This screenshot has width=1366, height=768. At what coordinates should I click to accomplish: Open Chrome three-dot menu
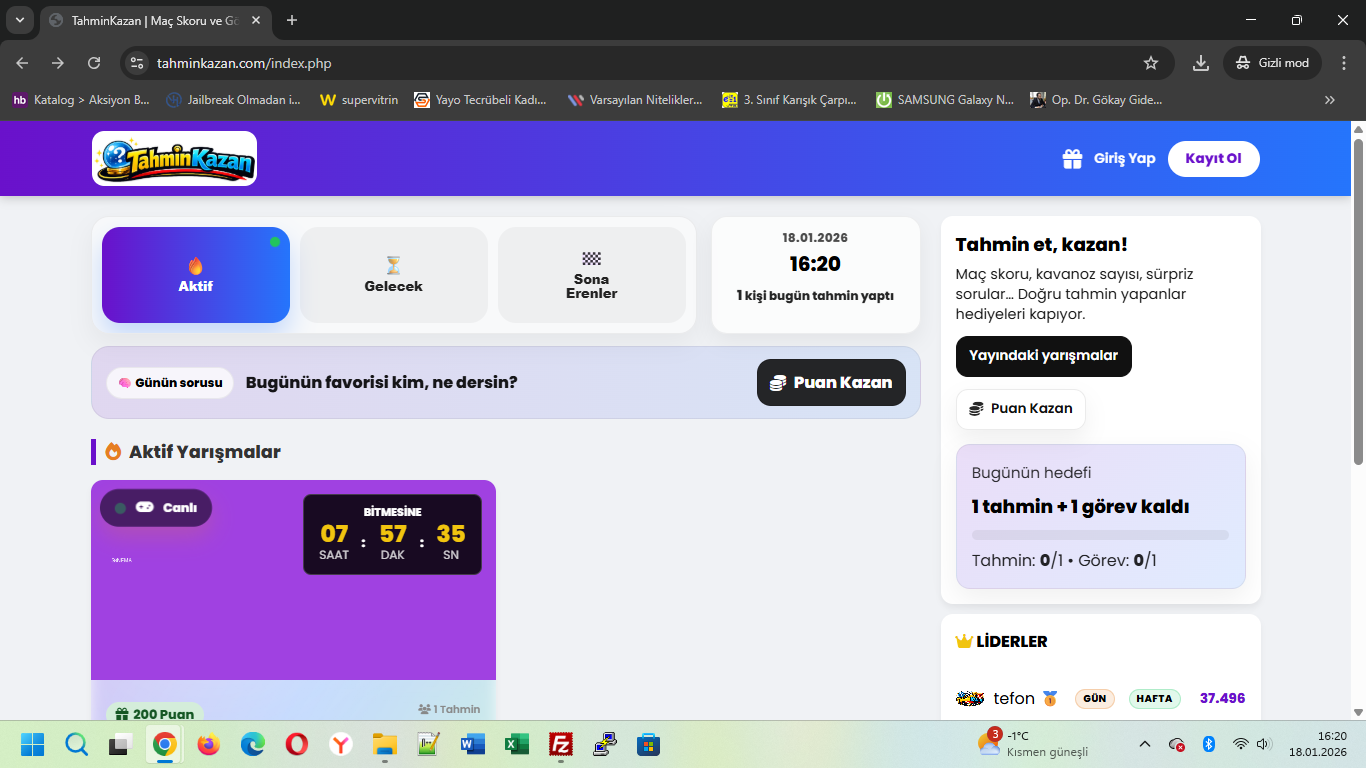click(x=1342, y=63)
